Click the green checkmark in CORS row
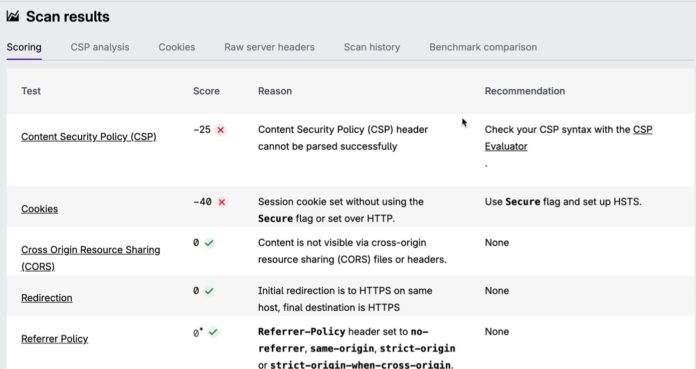Image resolution: width=696 pixels, height=369 pixels. 209,243
